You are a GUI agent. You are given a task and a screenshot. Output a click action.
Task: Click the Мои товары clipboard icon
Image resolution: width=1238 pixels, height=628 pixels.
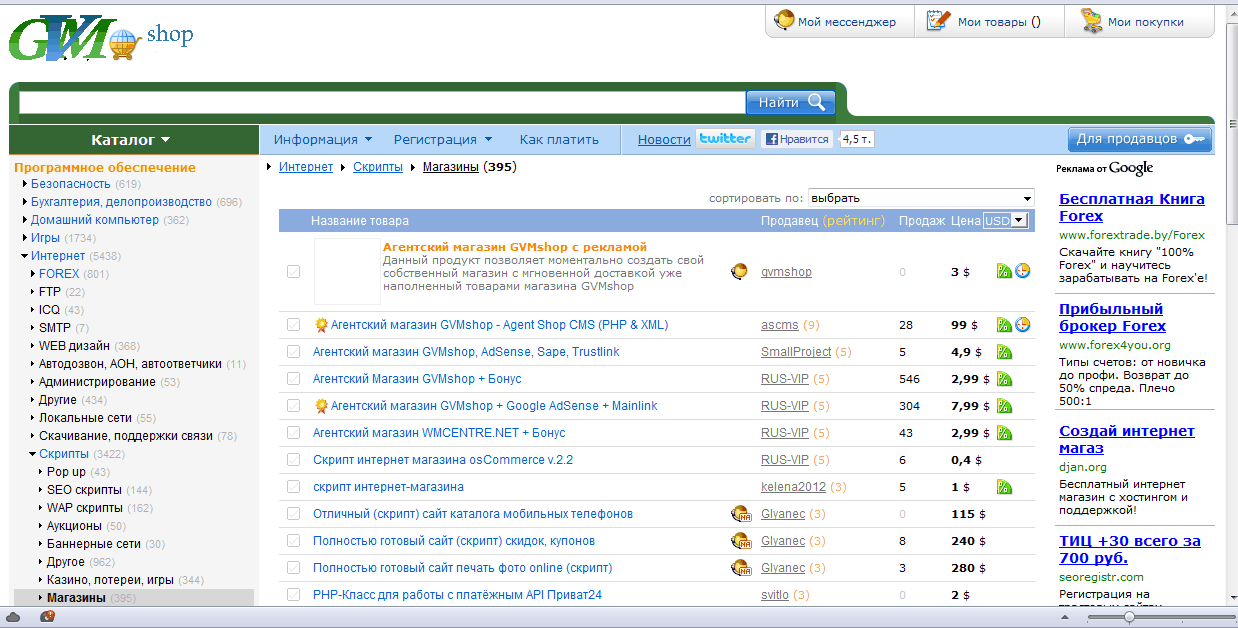pos(937,20)
